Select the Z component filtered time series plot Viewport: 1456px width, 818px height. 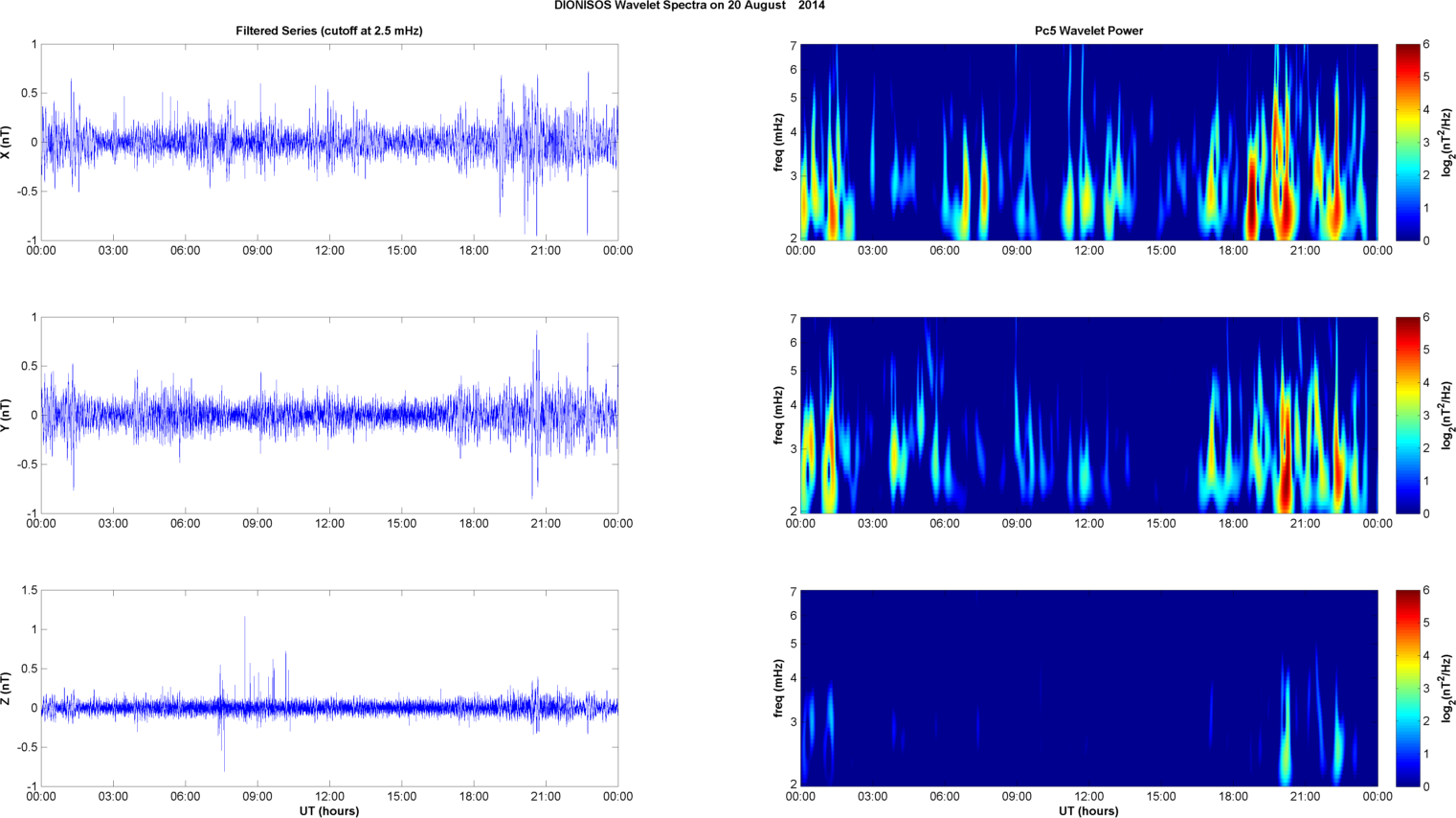click(329, 689)
